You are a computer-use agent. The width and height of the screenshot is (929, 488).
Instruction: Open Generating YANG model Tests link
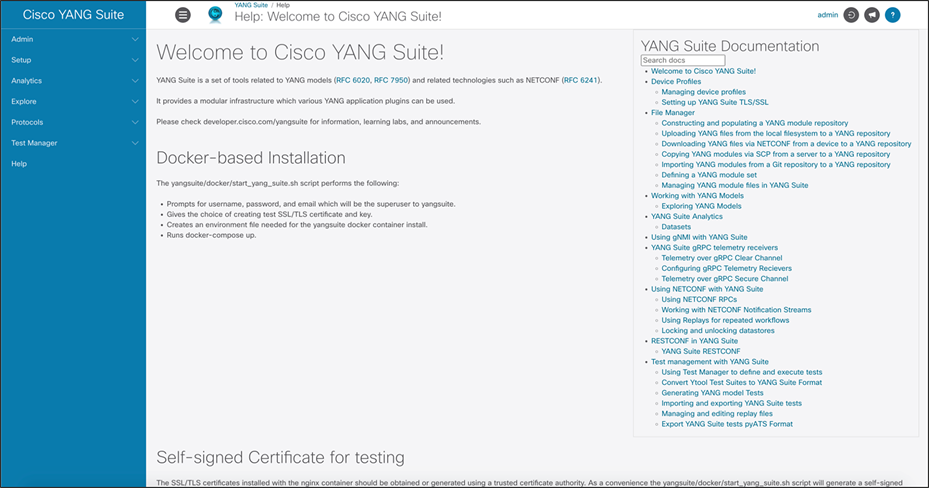coord(712,393)
